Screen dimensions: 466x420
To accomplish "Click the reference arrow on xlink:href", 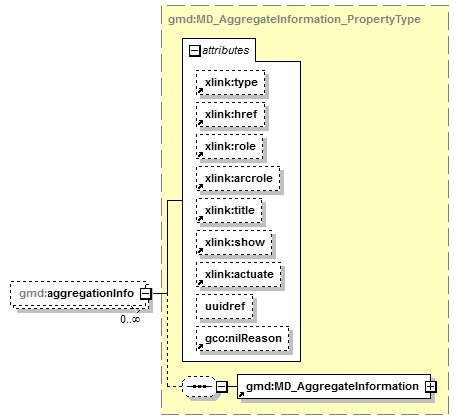I will coord(200,123).
